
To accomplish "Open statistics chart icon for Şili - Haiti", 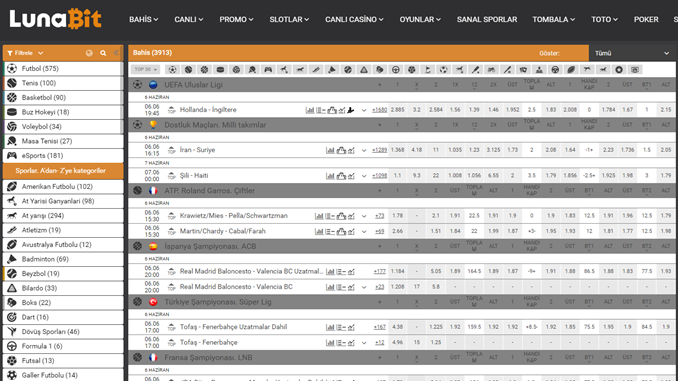I will tap(330, 176).
